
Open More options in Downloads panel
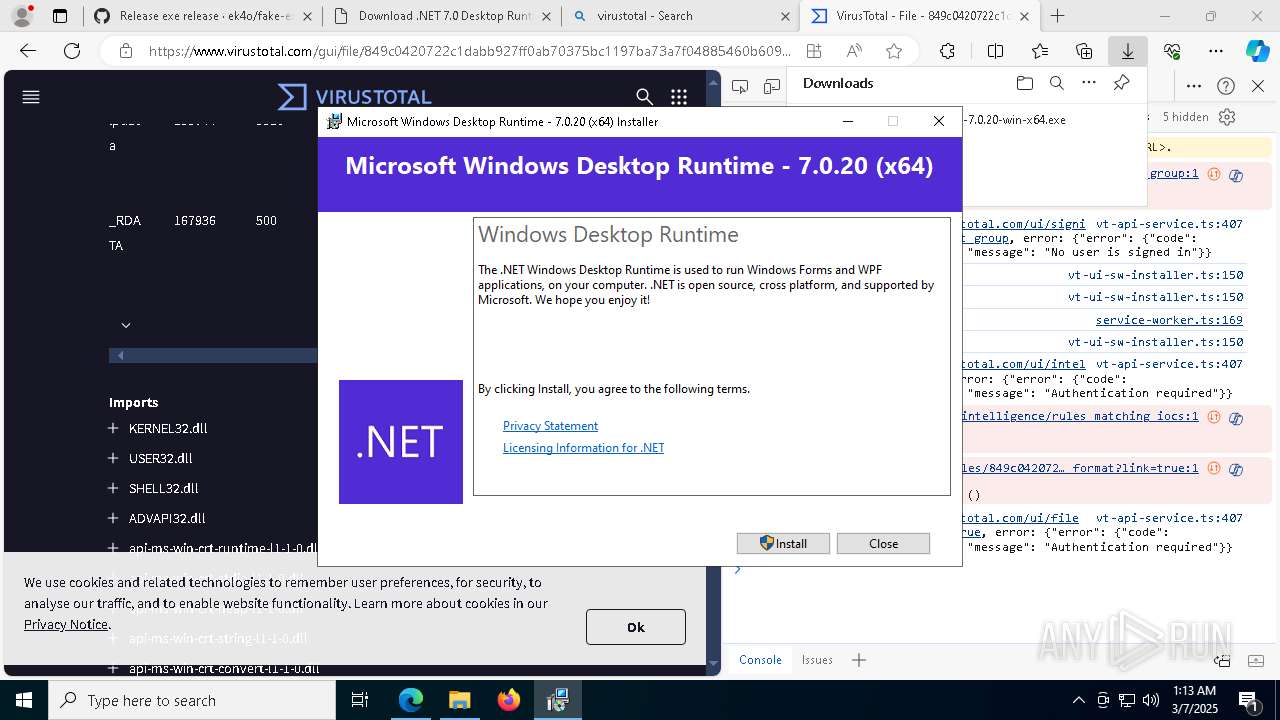(1089, 84)
